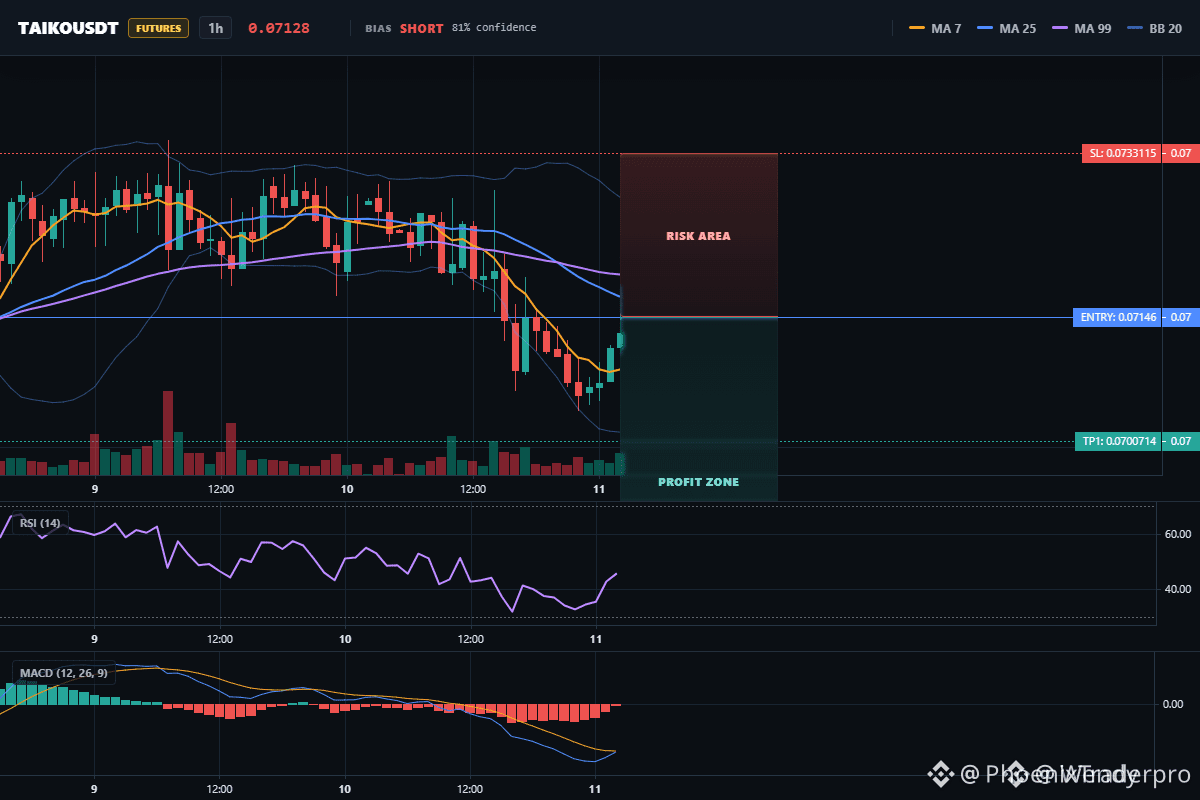Toggle the MA 7 legend item
Screen dimensions: 1200x800
(x=936, y=28)
